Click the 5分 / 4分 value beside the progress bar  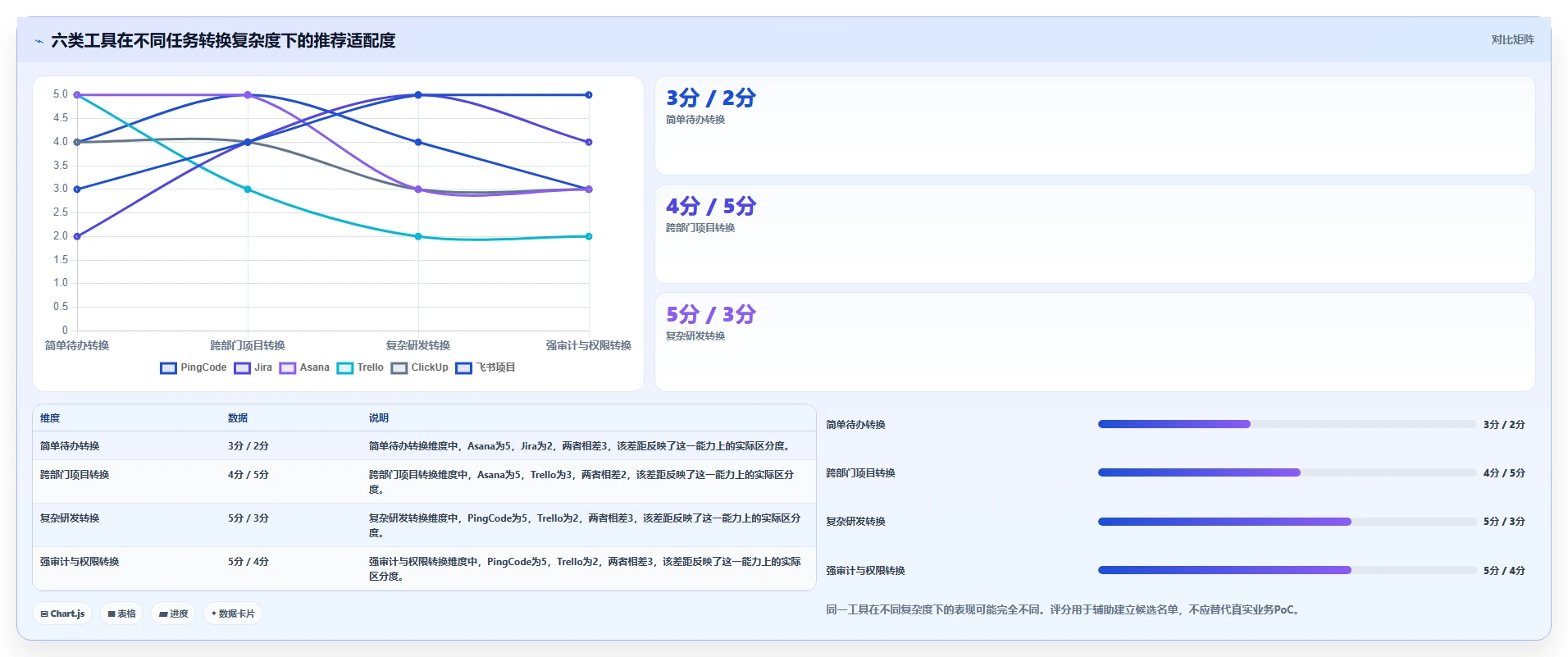[x=1504, y=571]
